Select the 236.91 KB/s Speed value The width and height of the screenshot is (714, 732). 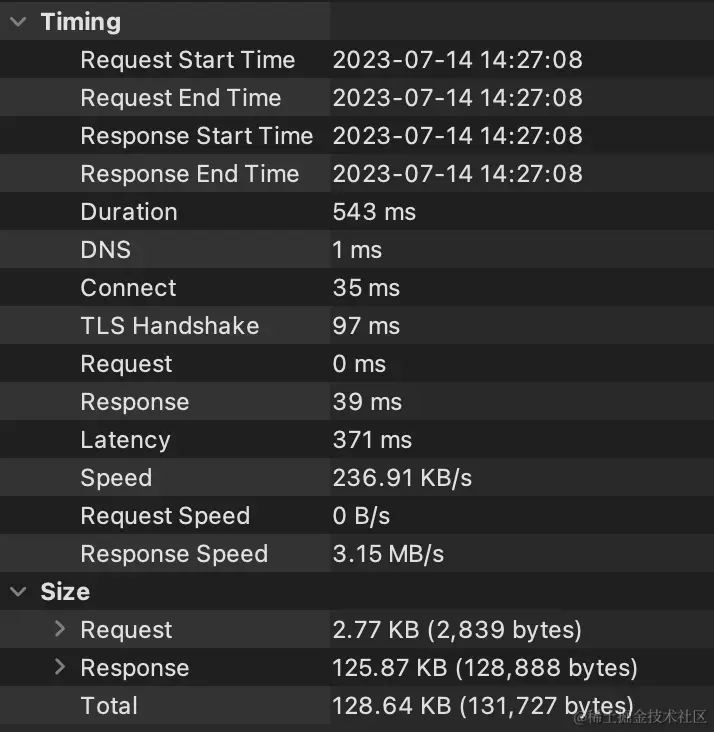402,478
